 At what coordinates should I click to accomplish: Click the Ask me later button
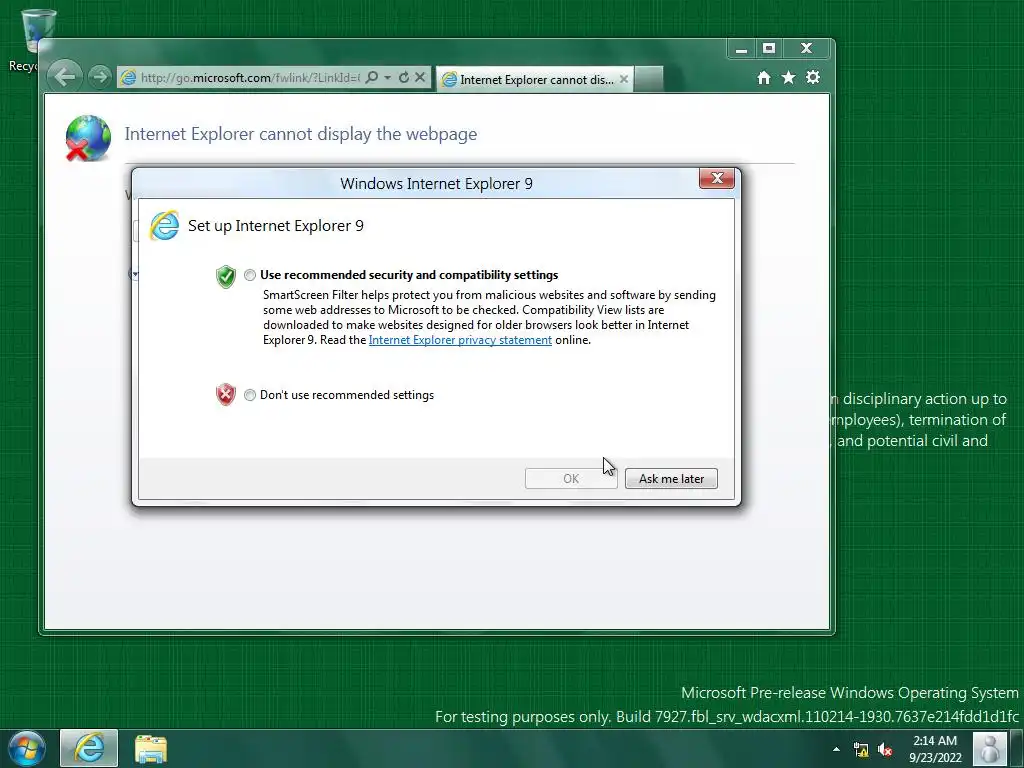pos(671,479)
